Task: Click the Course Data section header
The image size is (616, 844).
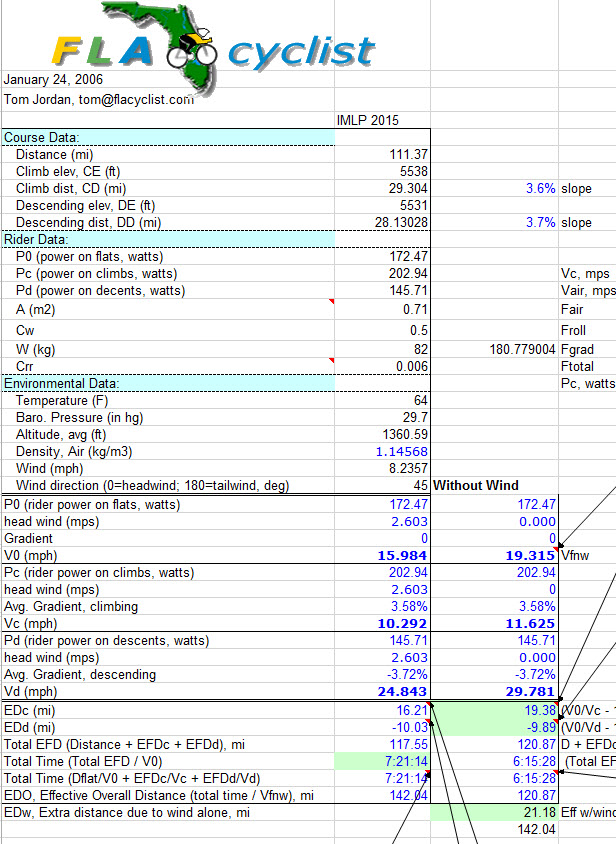Action: 42,137
